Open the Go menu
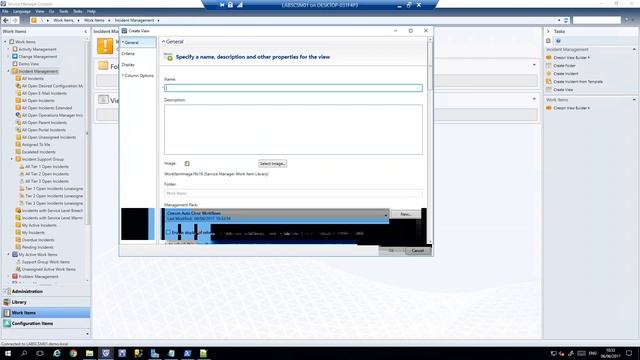Image resolution: width=640 pixels, height=360 pixels. pyautogui.click(x=51, y=11)
